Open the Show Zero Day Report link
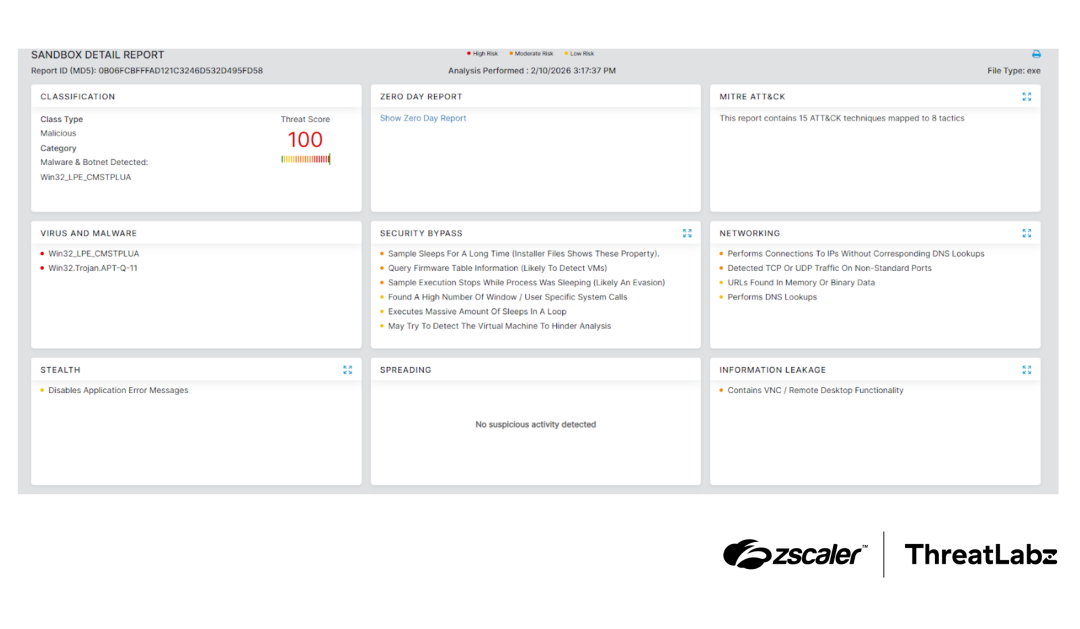Viewport: 1080px width, 629px height. coord(423,118)
